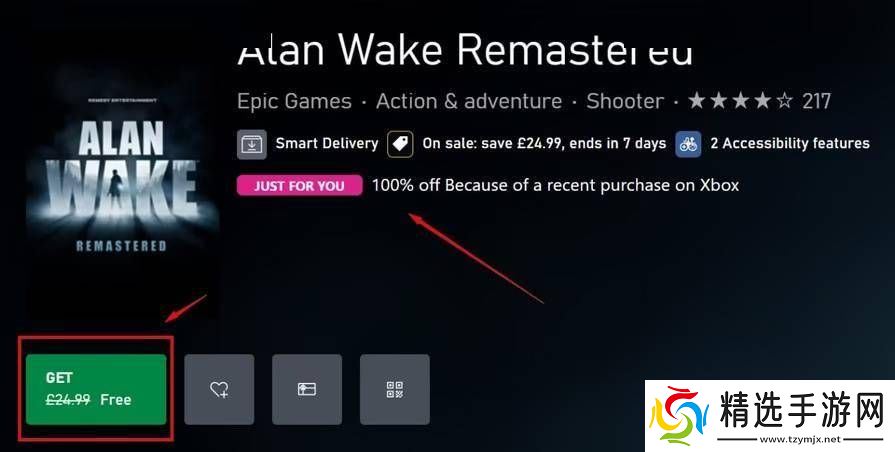Screen dimensions: 895x452
Task: Open the Epic Games publisher link
Action: coord(294,102)
